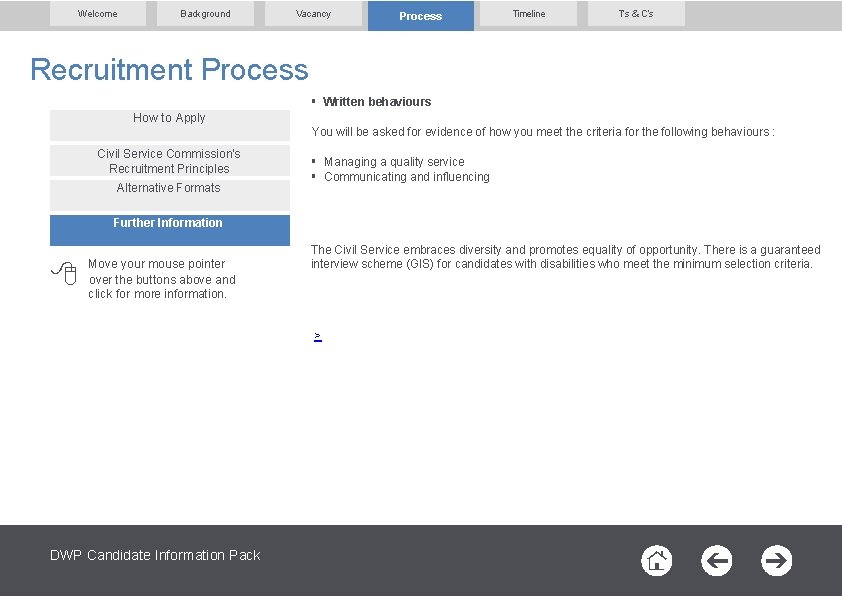Open the Vacancy tab
The width and height of the screenshot is (842, 596).
(x=313, y=13)
